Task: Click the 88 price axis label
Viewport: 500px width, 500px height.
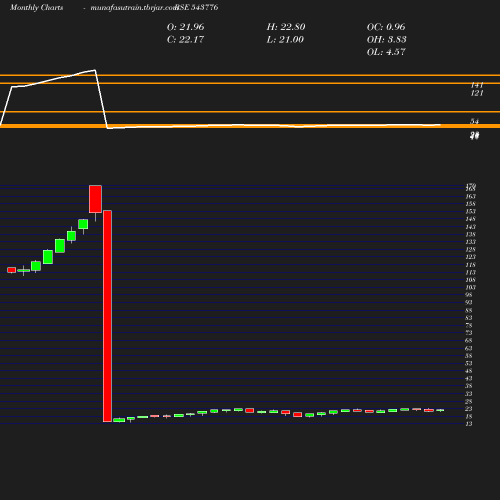Action: tap(469, 310)
